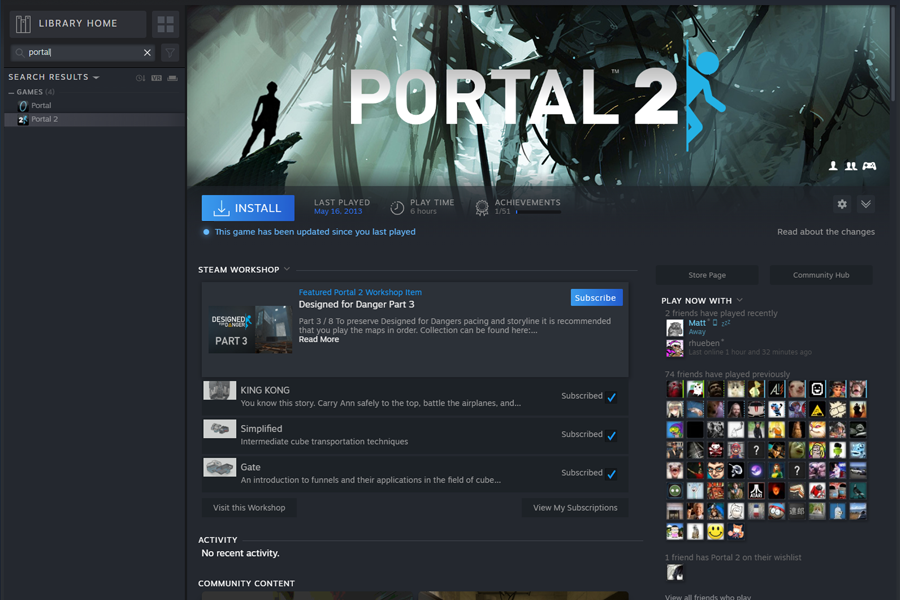Open friend rhueben's name

point(704,343)
